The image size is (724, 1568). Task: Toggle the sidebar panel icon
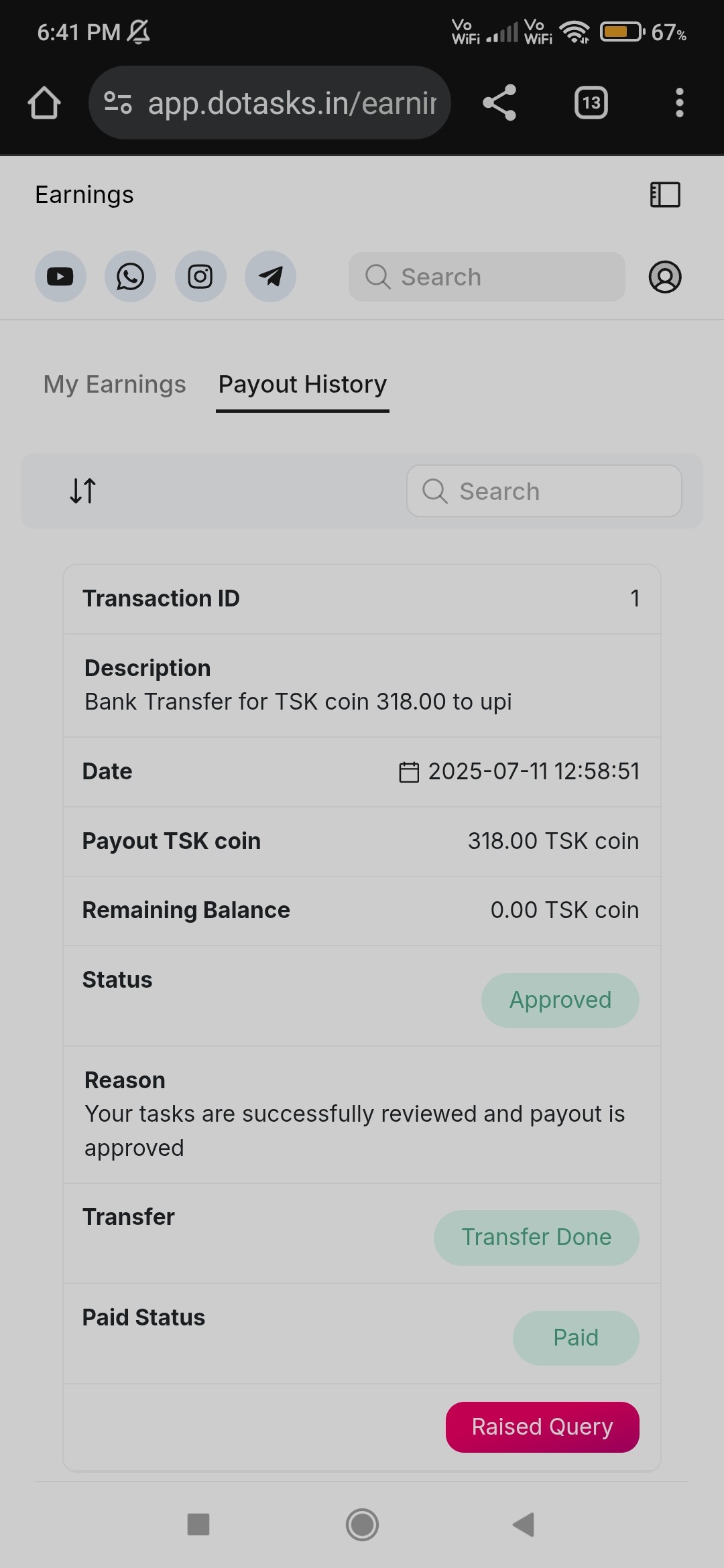(665, 195)
